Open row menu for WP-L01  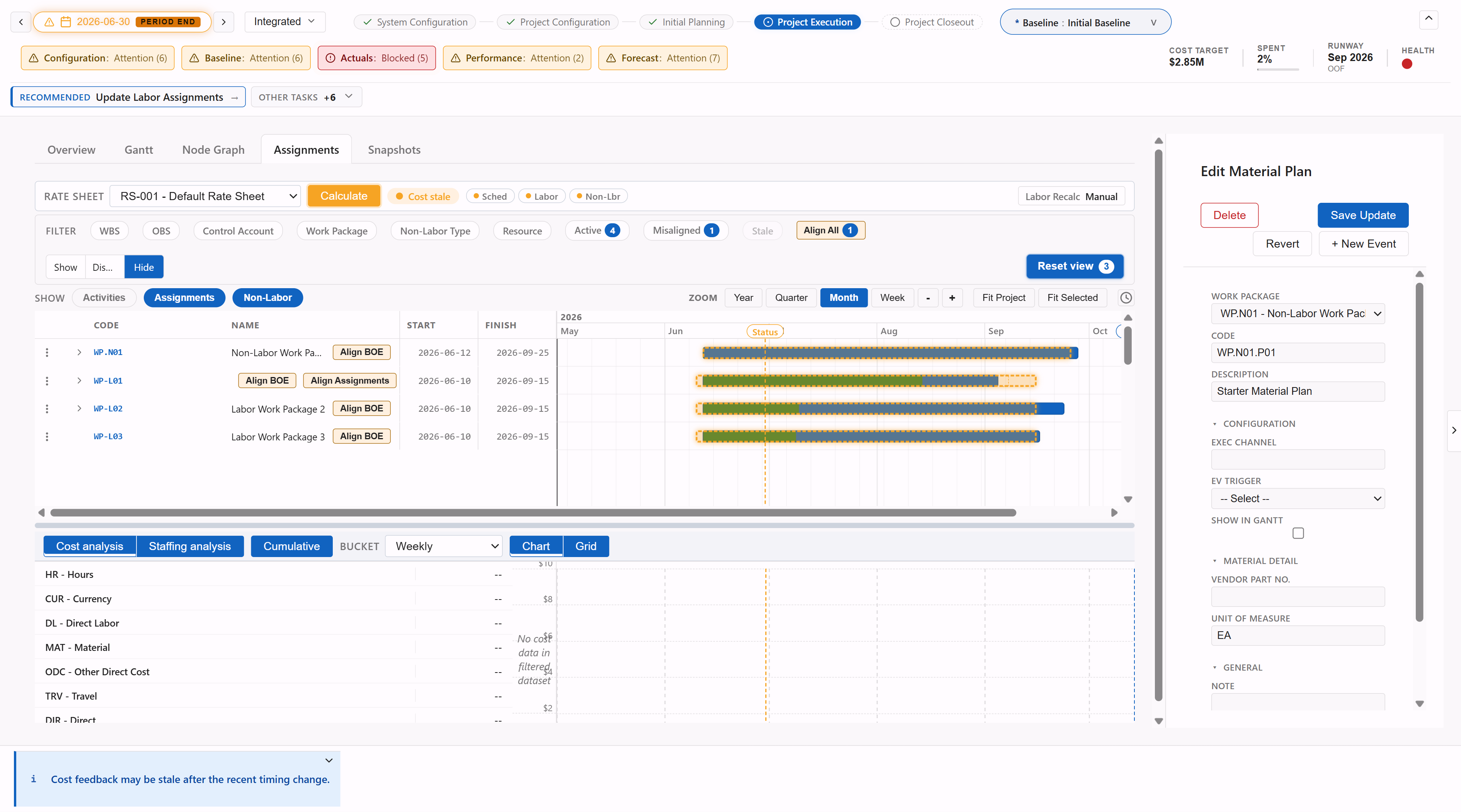pyautogui.click(x=47, y=381)
